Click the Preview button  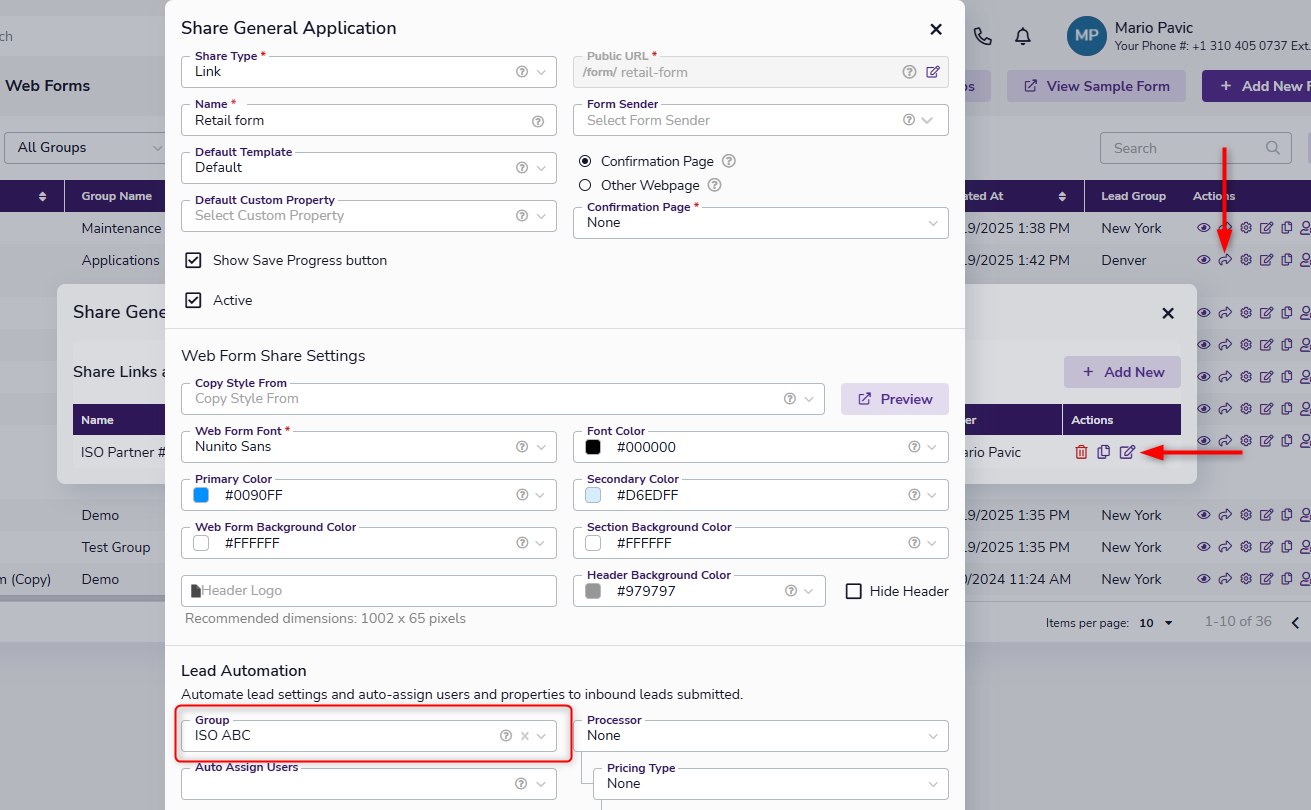tap(894, 399)
